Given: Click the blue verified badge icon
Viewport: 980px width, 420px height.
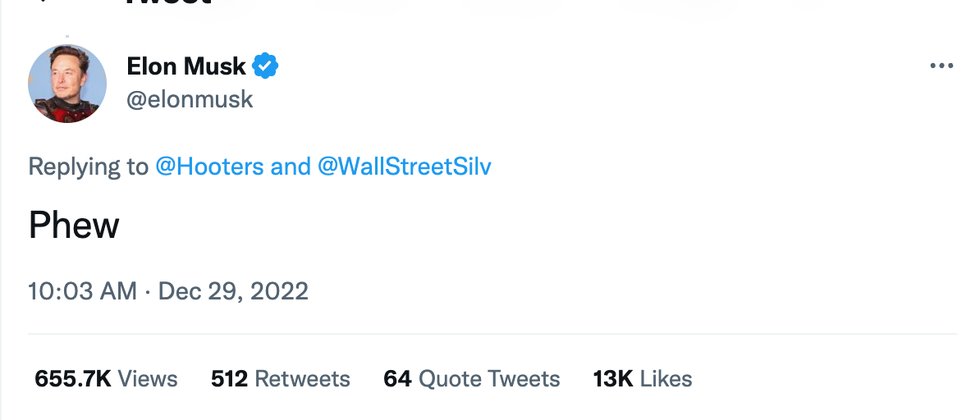Looking at the screenshot, I should 265,67.
